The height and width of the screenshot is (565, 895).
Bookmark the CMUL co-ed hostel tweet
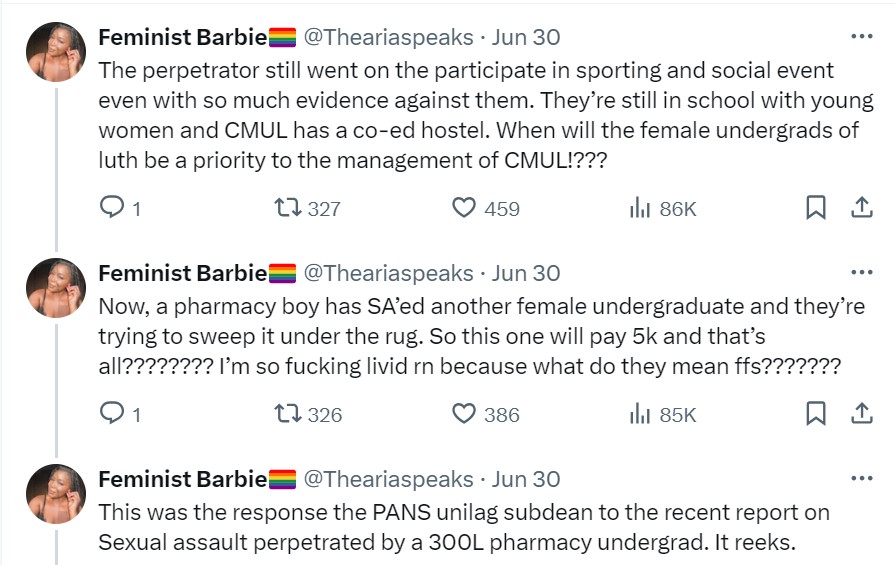click(x=816, y=208)
